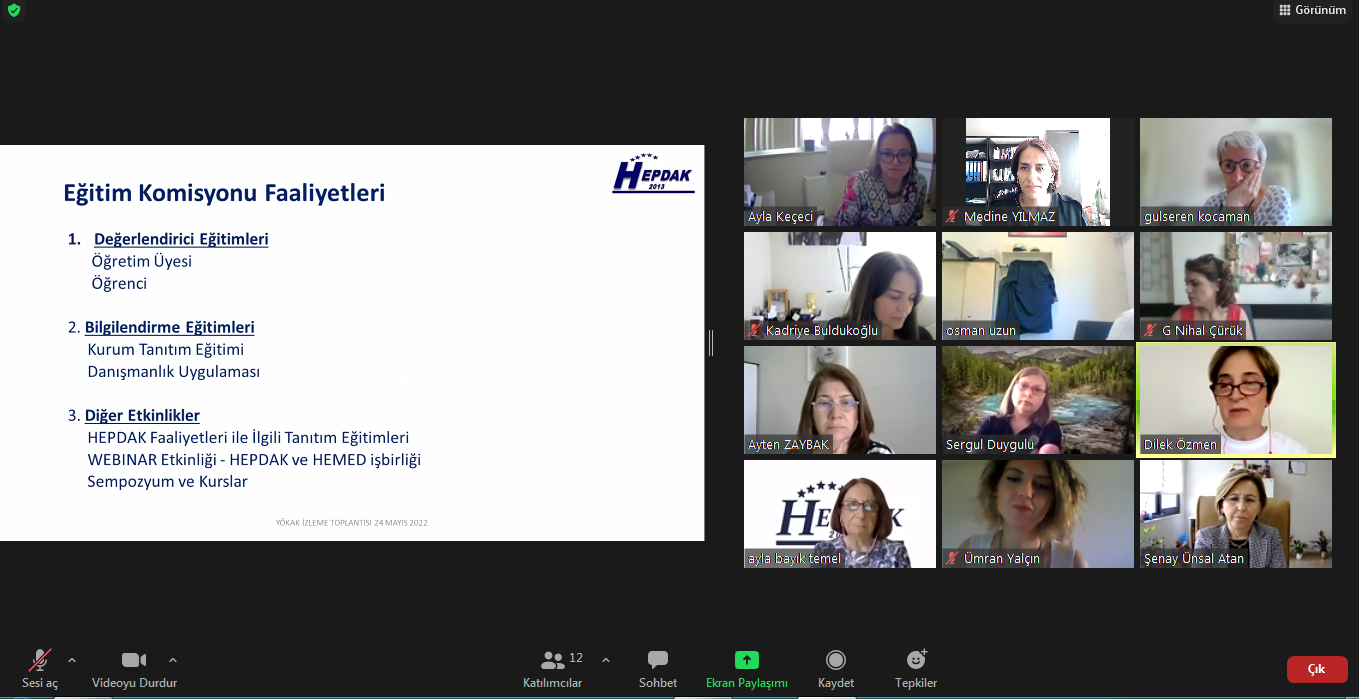
Task: Select Ayla Keçeci's video thumbnail
Action: click(x=839, y=171)
